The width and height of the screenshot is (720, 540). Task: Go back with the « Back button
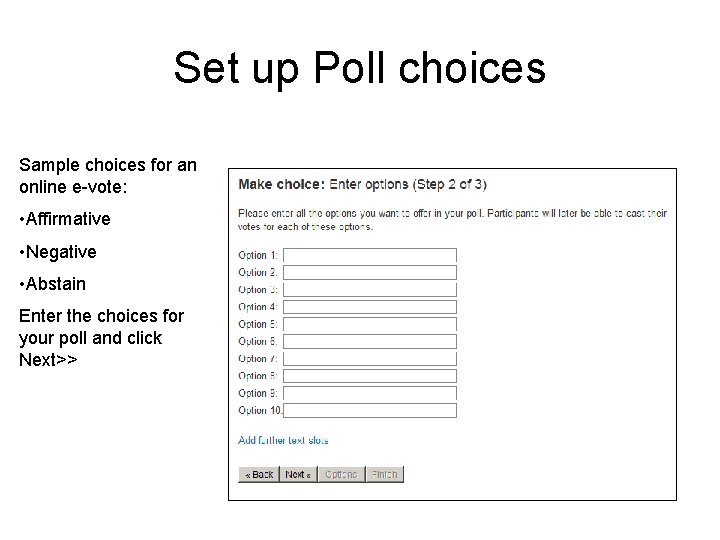click(x=259, y=474)
